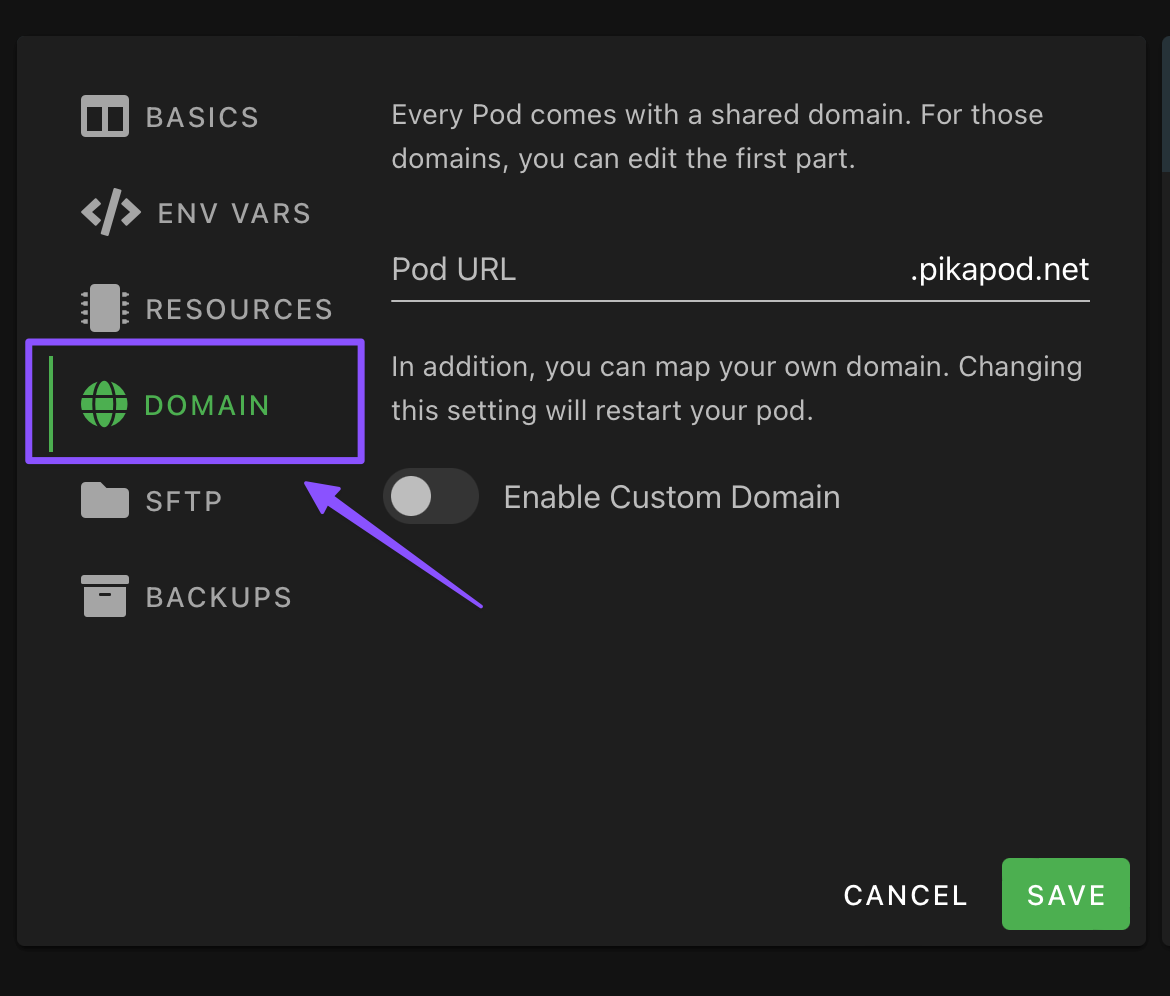Click the green Domain globe icon
The width and height of the screenshot is (1170, 996).
(x=105, y=405)
